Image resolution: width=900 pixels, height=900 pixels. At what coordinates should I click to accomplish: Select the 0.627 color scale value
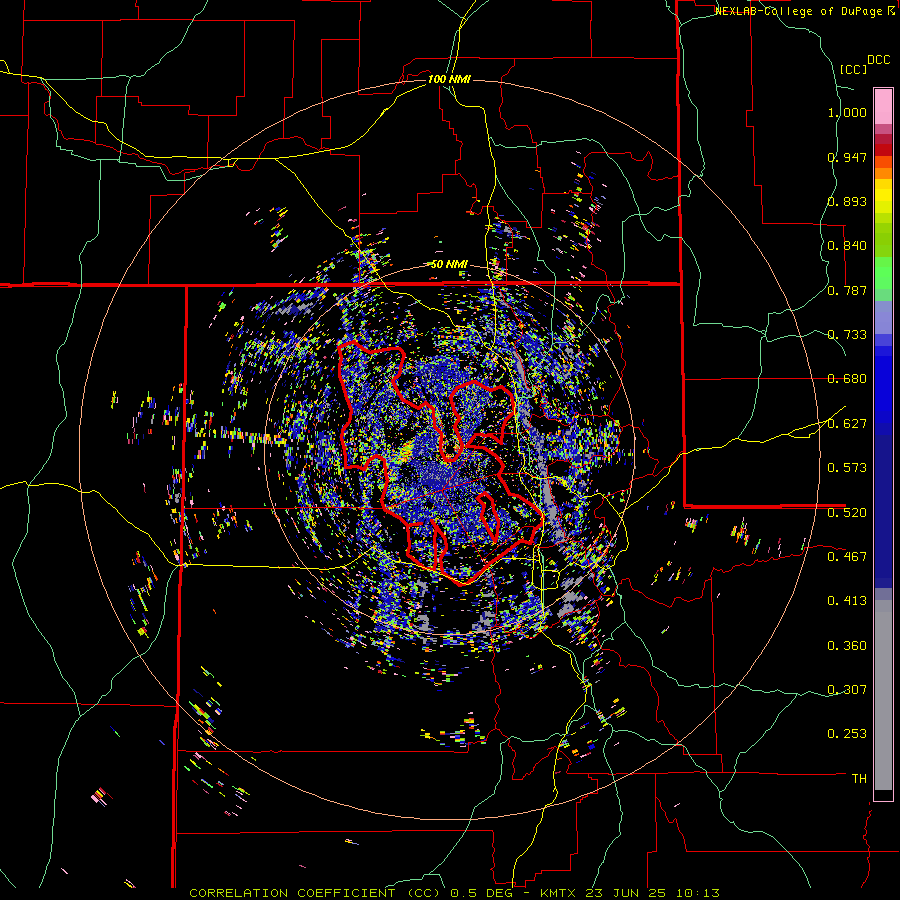(847, 424)
